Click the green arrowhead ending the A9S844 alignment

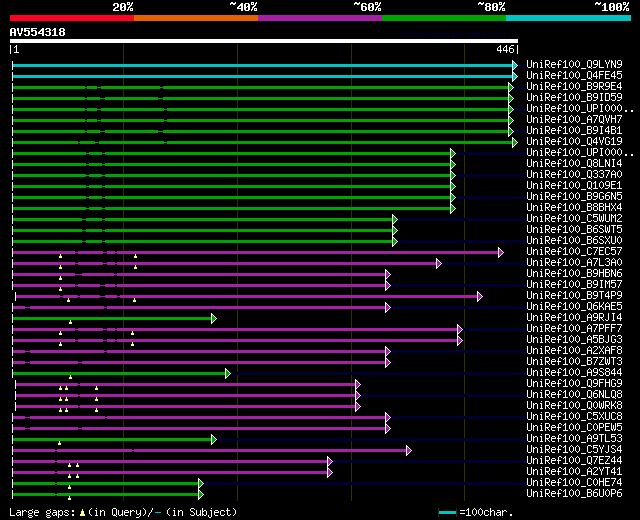[x=228, y=373]
